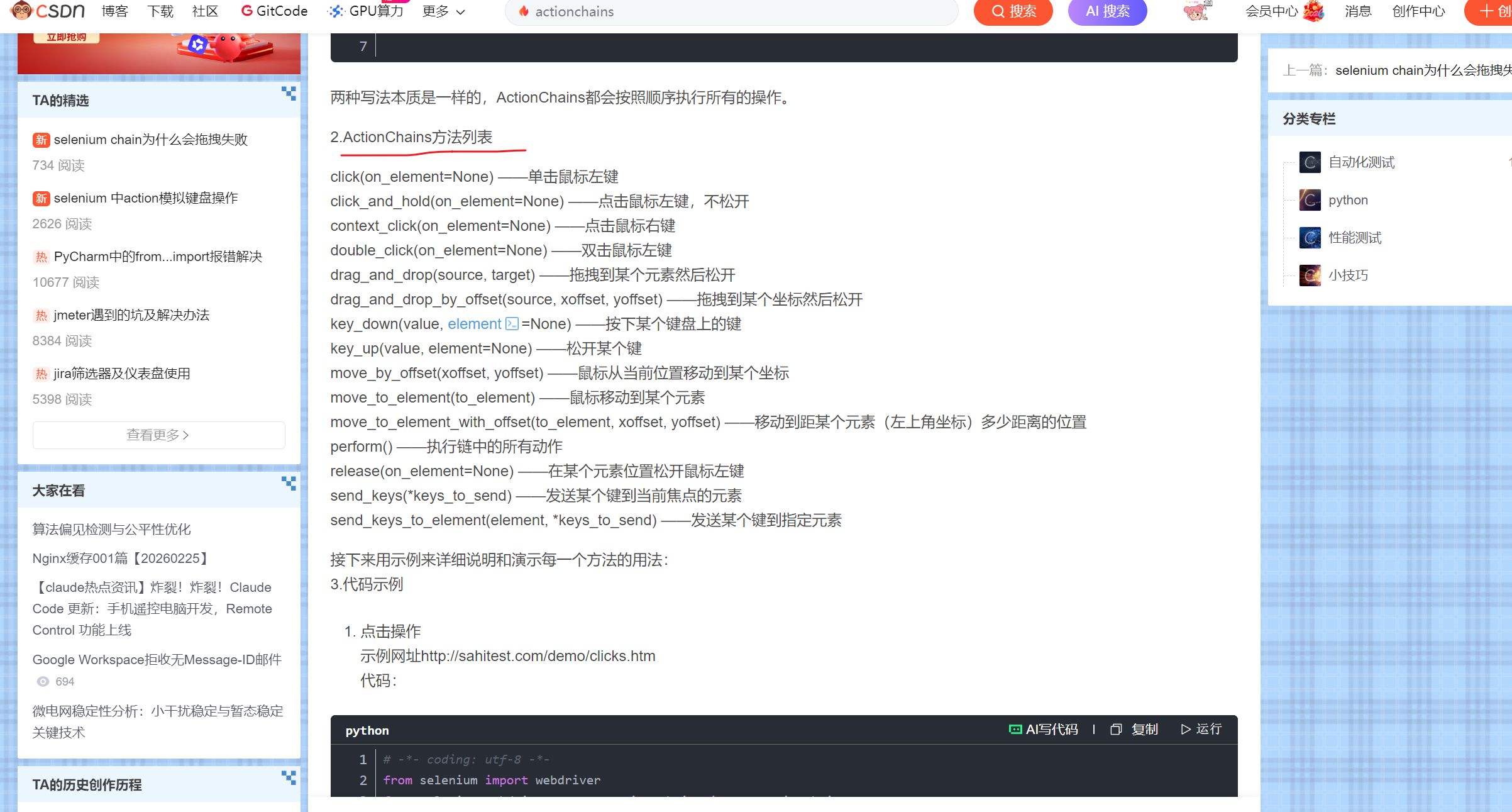Collapse the TA的精选 panel corner icon
1512x812 pixels.
[x=289, y=94]
